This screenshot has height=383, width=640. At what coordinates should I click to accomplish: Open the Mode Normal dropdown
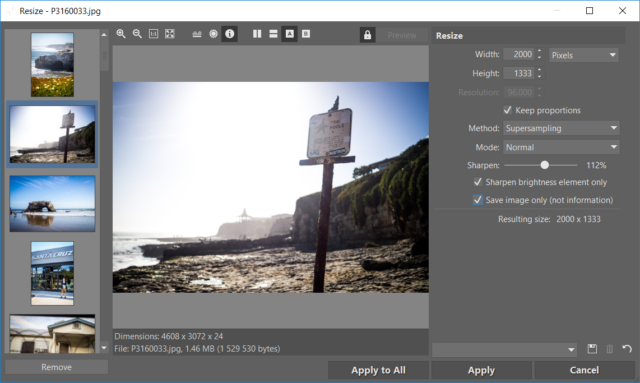tap(561, 147)
